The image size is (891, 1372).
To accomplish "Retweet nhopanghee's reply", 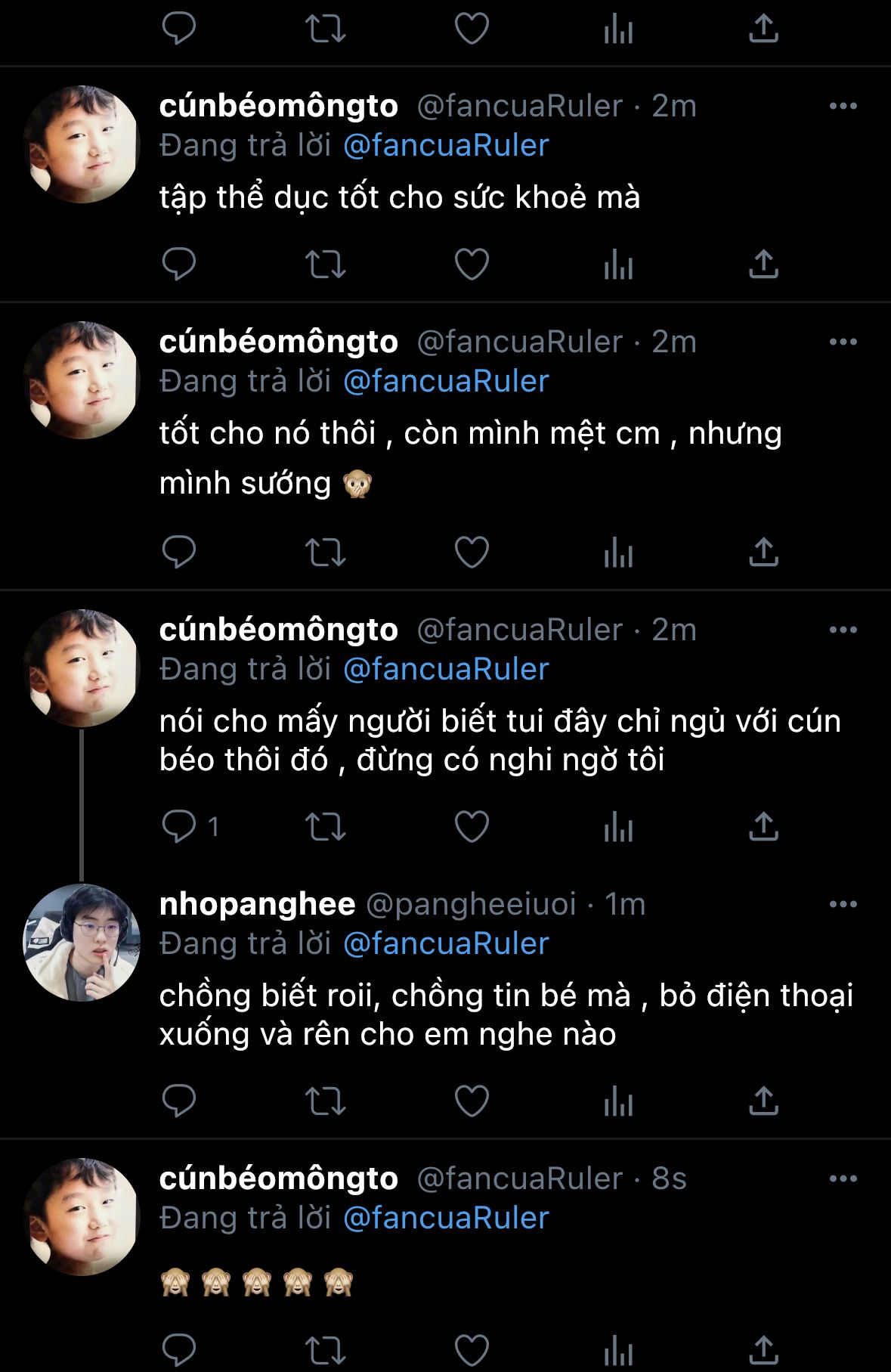I will pyautogui.click(x=325, y=1101).
